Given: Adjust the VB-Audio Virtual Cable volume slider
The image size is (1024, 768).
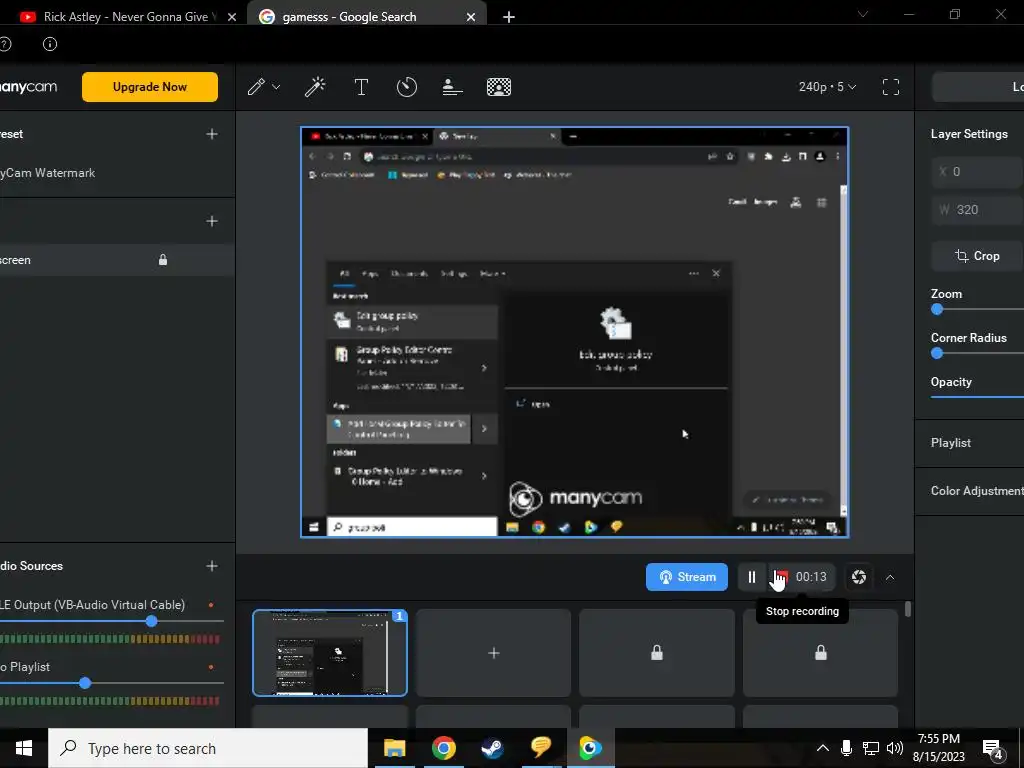Looking at the screenshot, I should [152, 621].
